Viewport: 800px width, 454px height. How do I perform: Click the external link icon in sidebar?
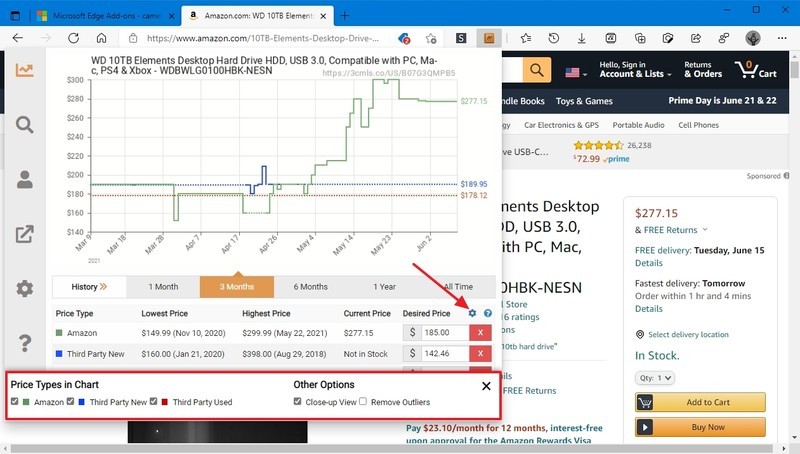click(24, 234)
